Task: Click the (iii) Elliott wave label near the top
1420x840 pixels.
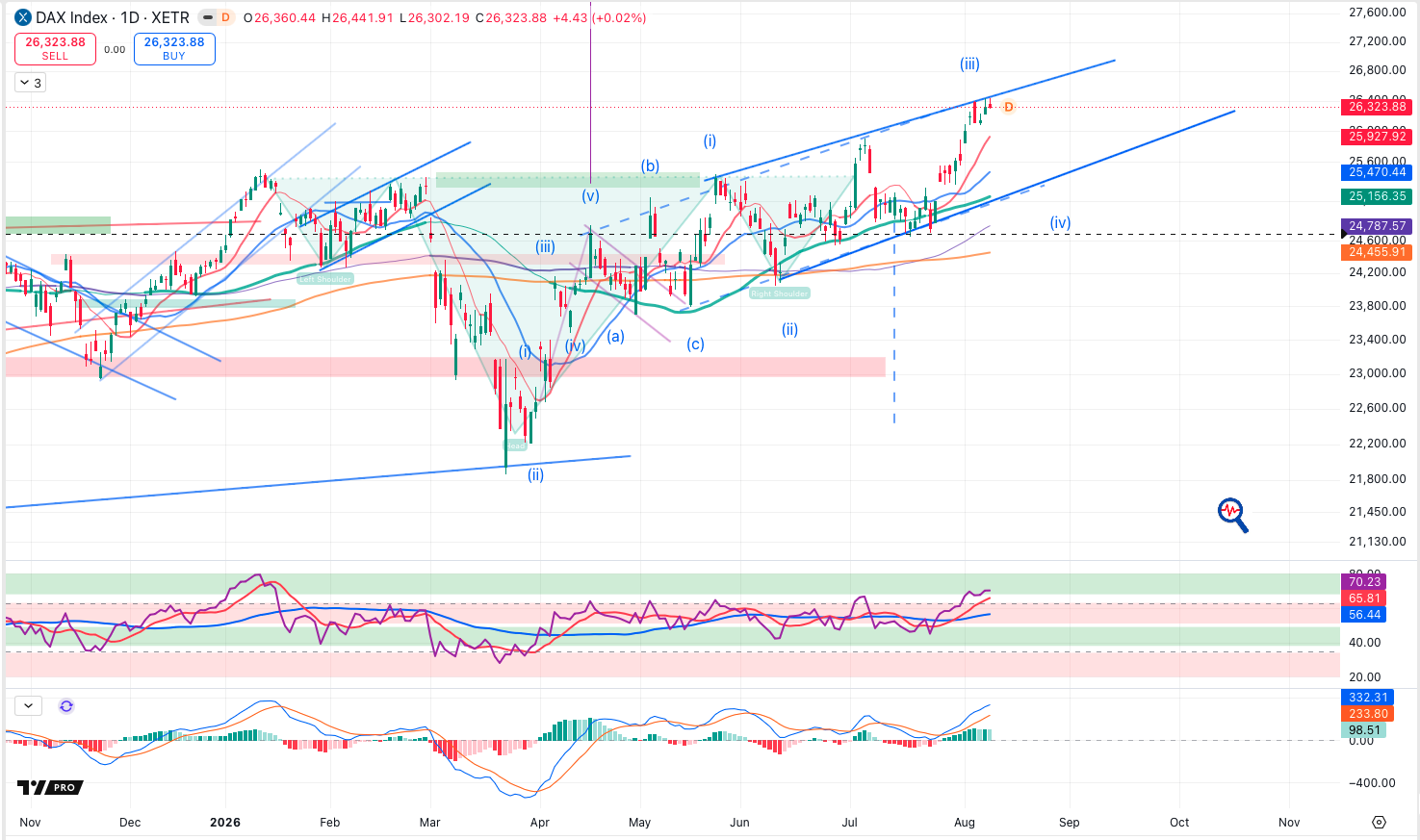Action: [969, 64]
